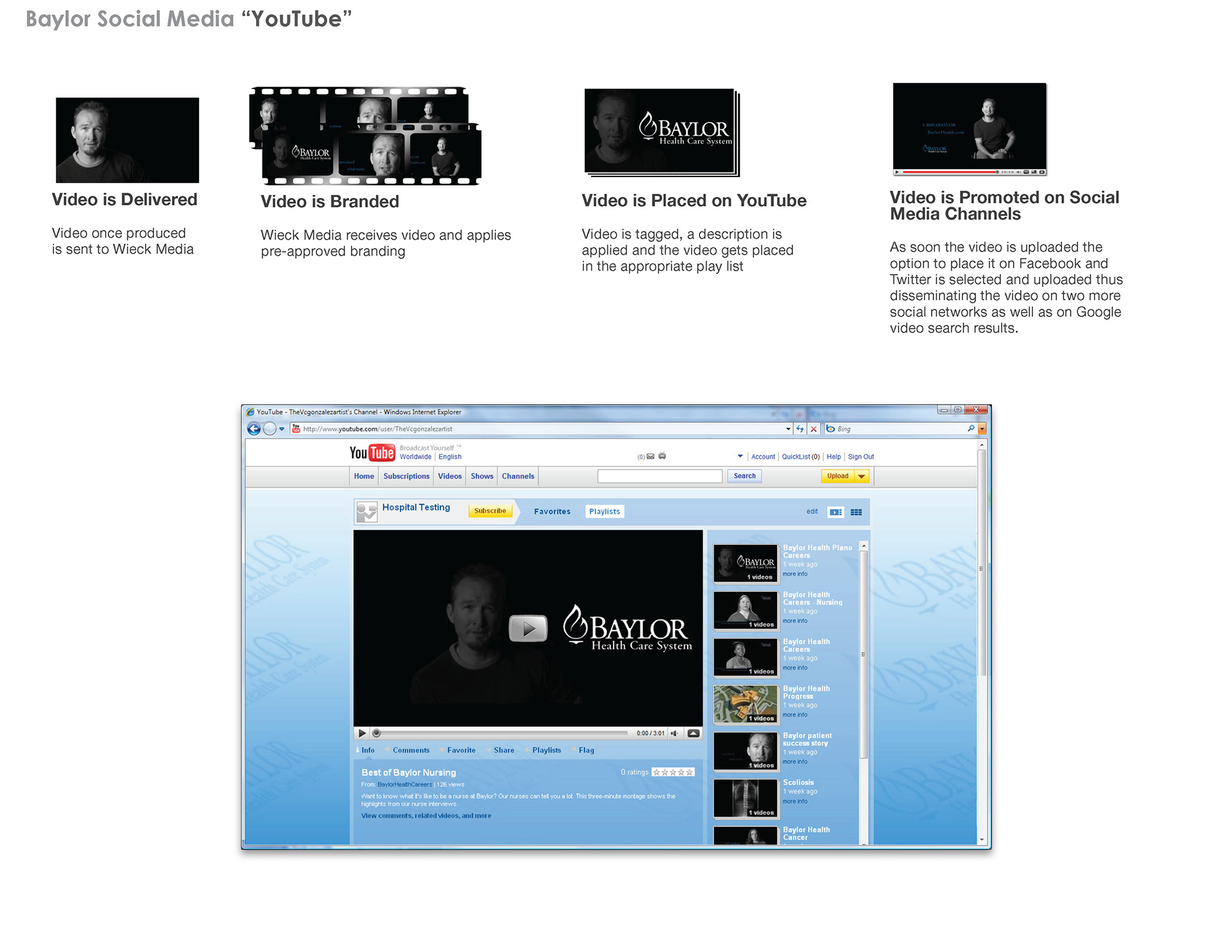
Task: Open the Subscriptions navigation tab
Action: 406,476
